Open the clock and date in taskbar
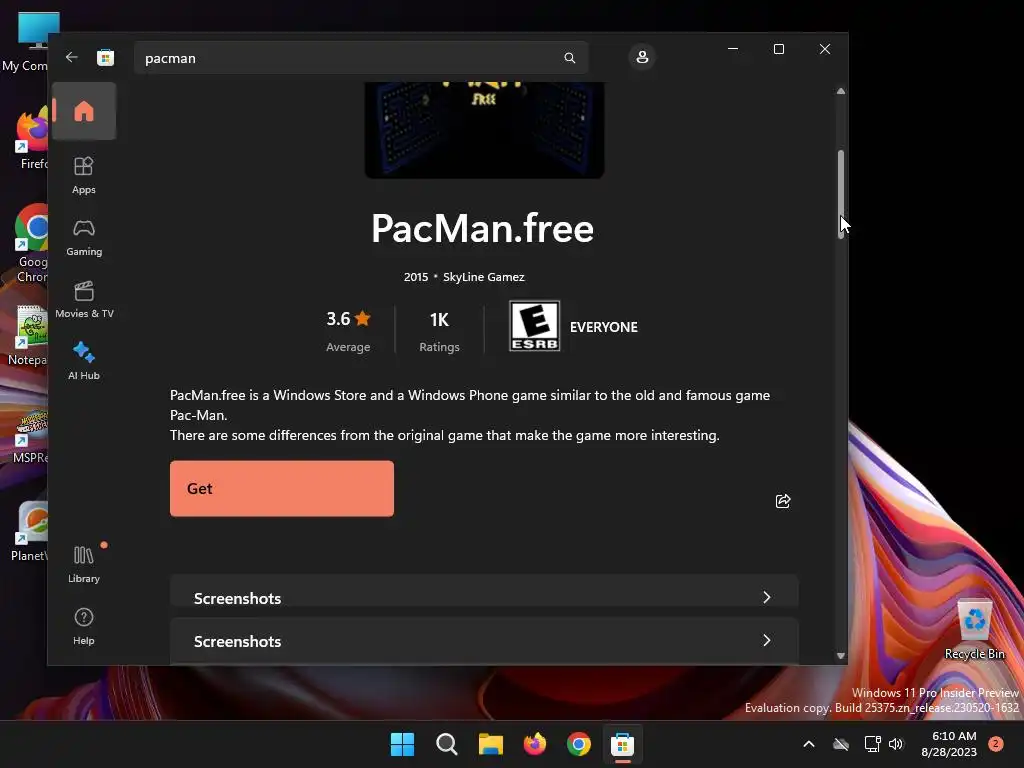1024x768 pixels. pyautogui.click(x=949, y=744)
